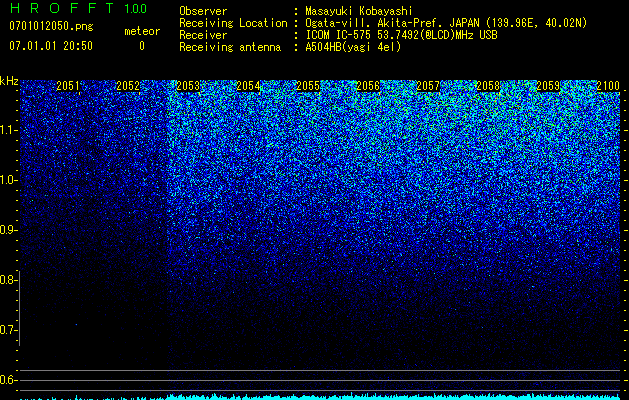Click the 2059 time marker label

click(548, 86)
